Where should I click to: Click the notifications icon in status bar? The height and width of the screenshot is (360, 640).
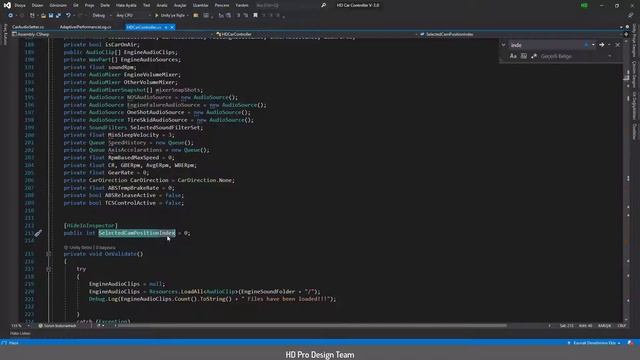631,343
